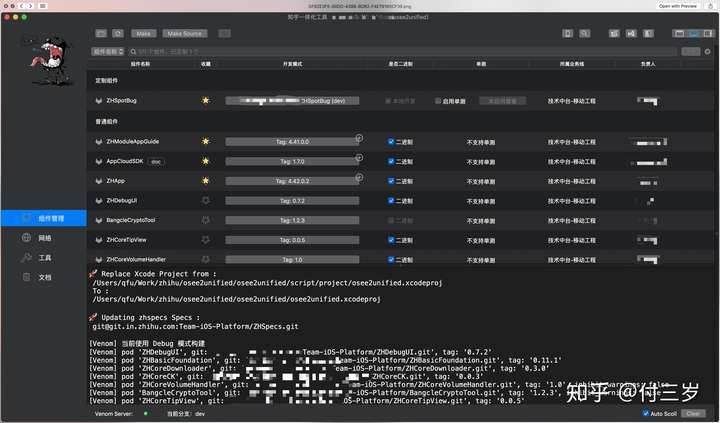Unfavorite ZHSpotBug with its yellow star

pos(205,100)
